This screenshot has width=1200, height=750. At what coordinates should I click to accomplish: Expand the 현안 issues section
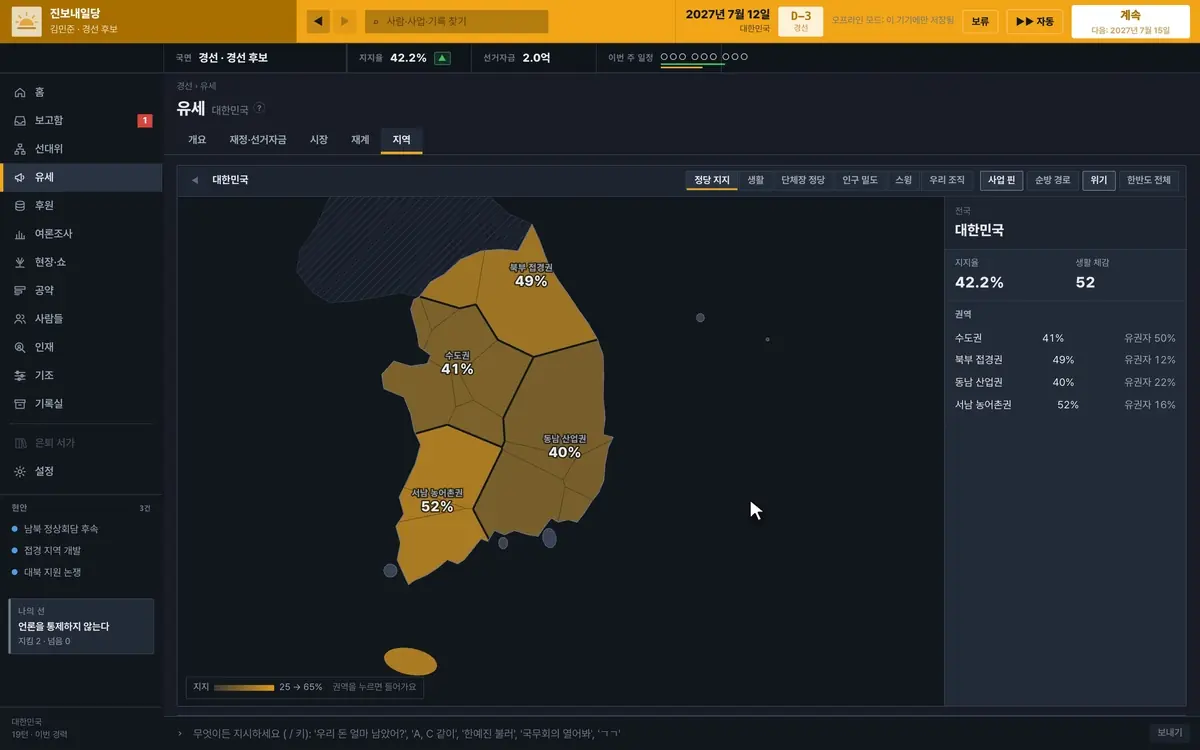click(x=80, y=508)
